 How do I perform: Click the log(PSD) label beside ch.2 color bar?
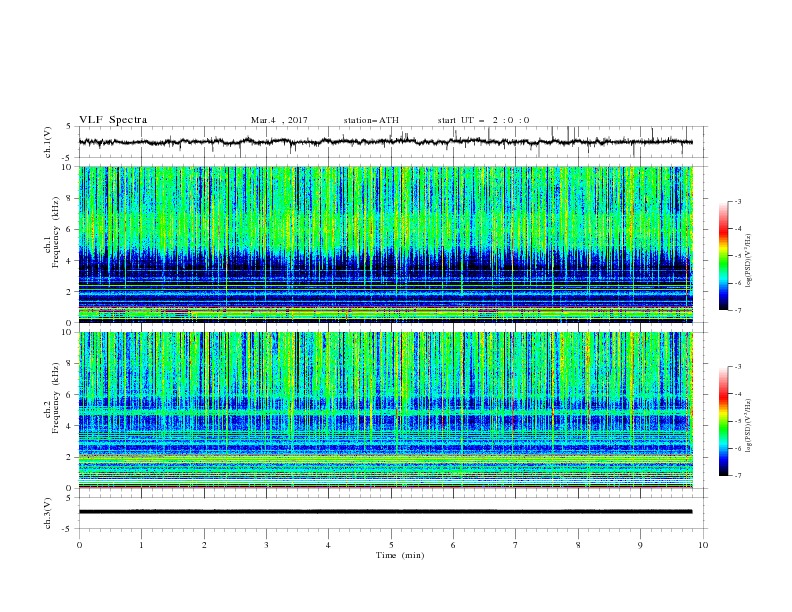tap(749, 426)
